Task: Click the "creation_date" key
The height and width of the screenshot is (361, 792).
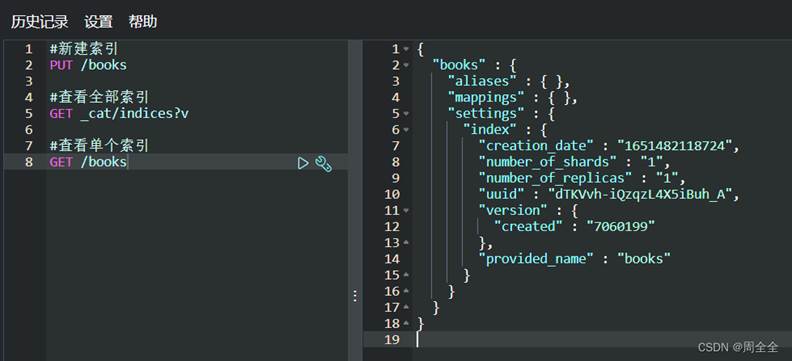Action: [535, 146]
